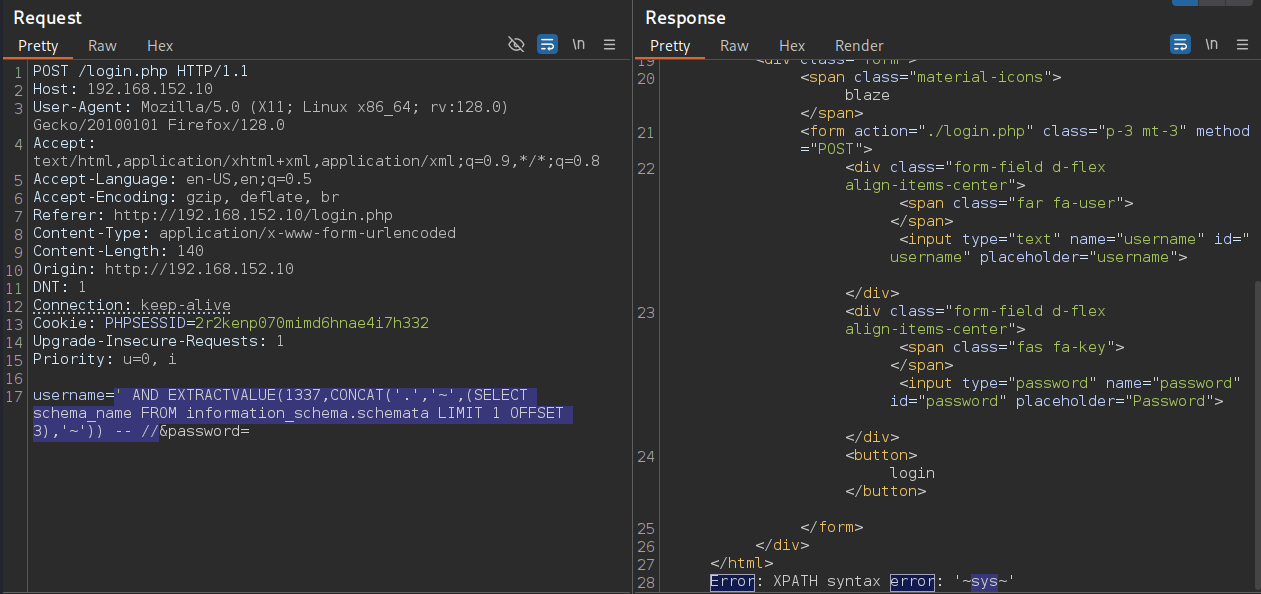The width and height of the screenshot is (1261, 594).
Task: Click the 'Host: 192.168.152.10' header line
Action: [x=122, y=89]
